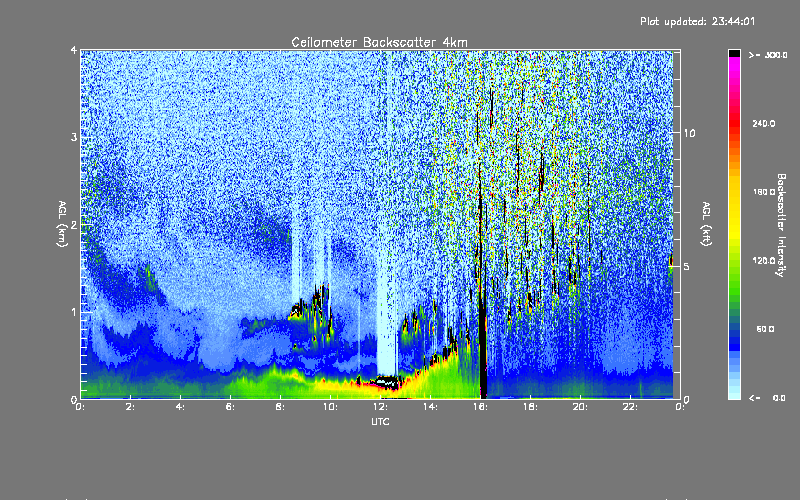
Task: Click the "3" tick on the km axis
Action: [x=74, y=137]
